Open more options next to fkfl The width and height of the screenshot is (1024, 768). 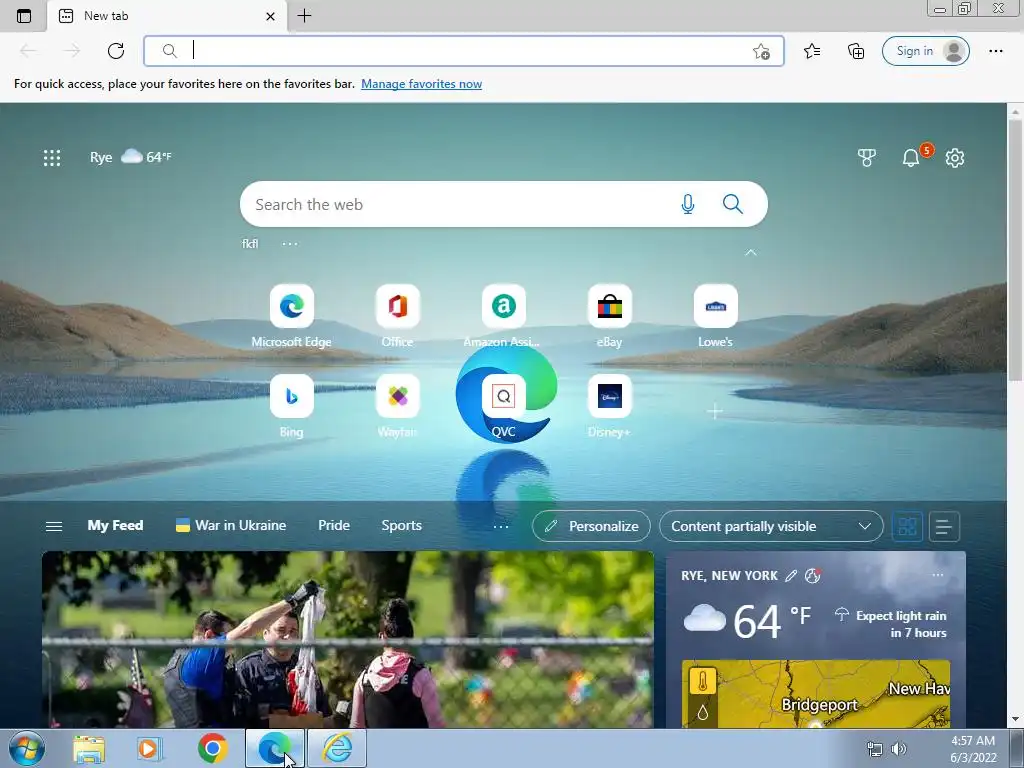289,244
